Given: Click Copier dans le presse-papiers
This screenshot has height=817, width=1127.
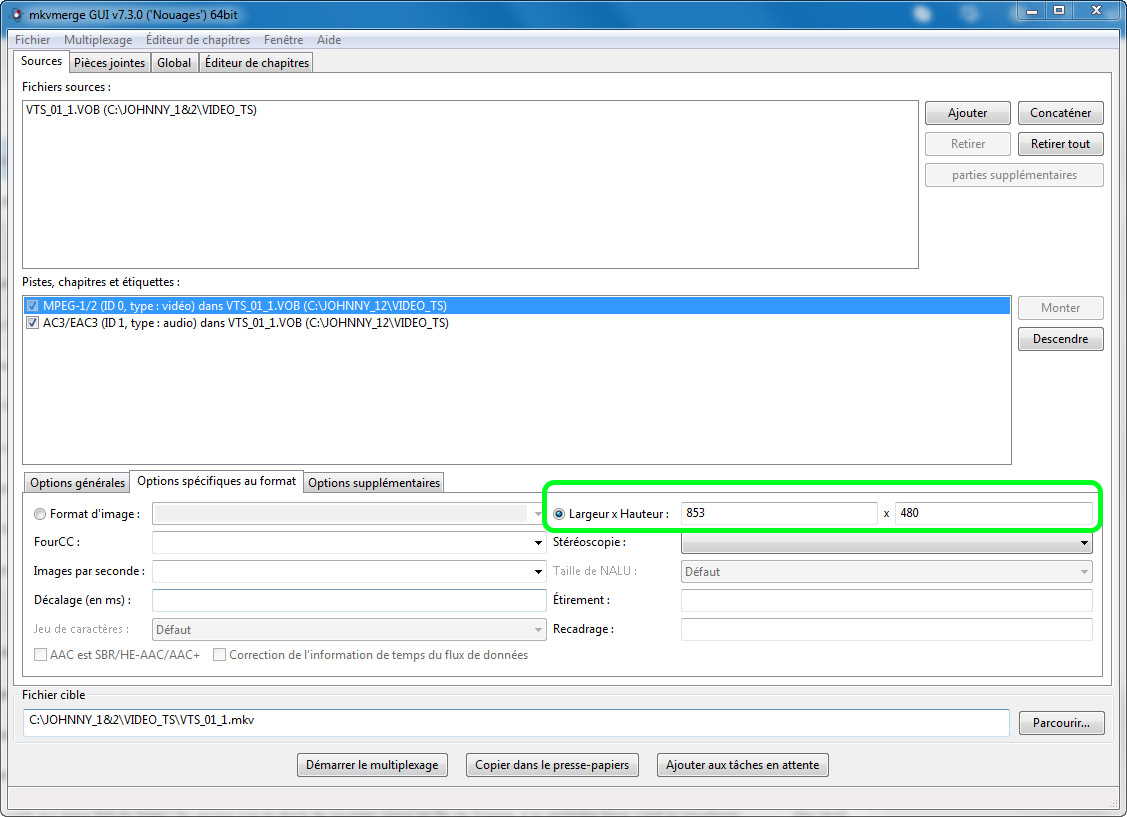Looking at the screenshot, I should [x=552, y=765].
